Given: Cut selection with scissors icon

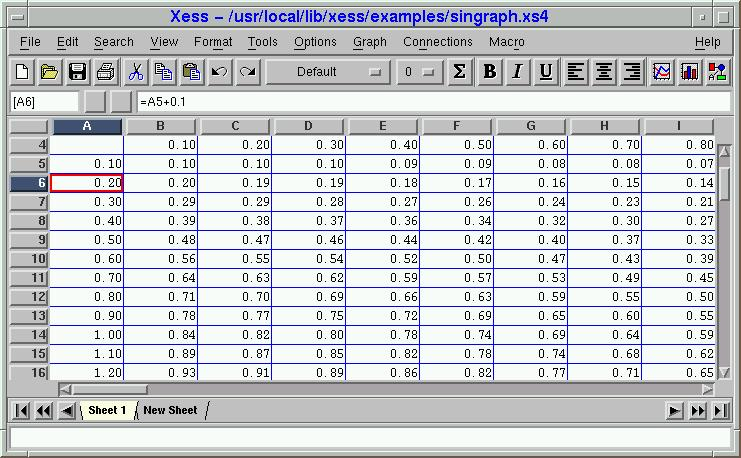Looking at the screenshot, I should click(136, 72).
